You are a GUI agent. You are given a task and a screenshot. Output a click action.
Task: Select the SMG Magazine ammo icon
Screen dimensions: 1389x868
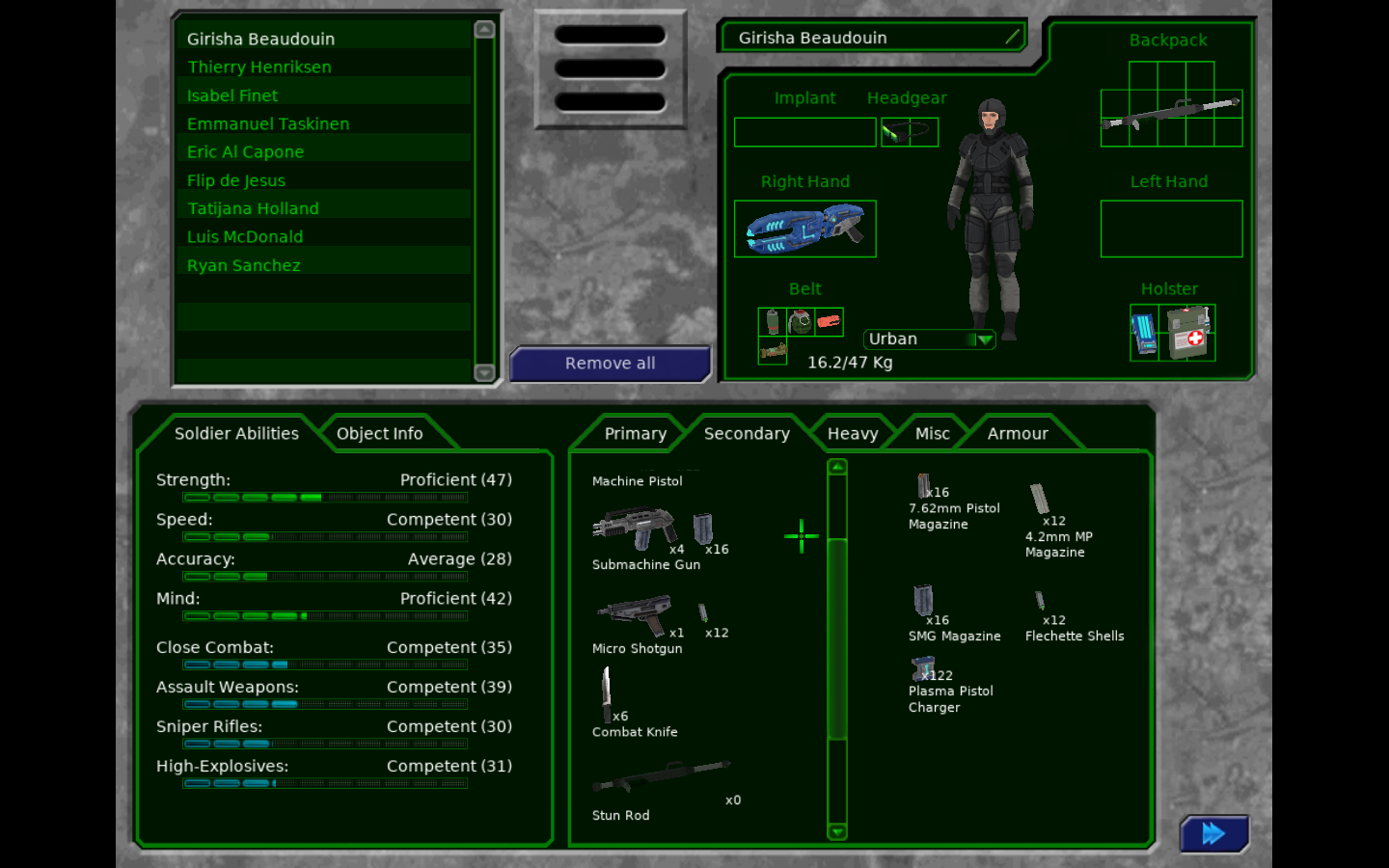tap(923, 600)
